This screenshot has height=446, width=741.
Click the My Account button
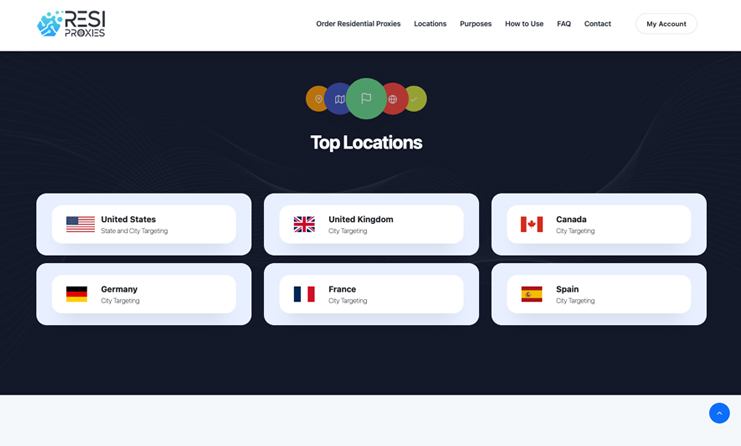[x=666, y=24]
